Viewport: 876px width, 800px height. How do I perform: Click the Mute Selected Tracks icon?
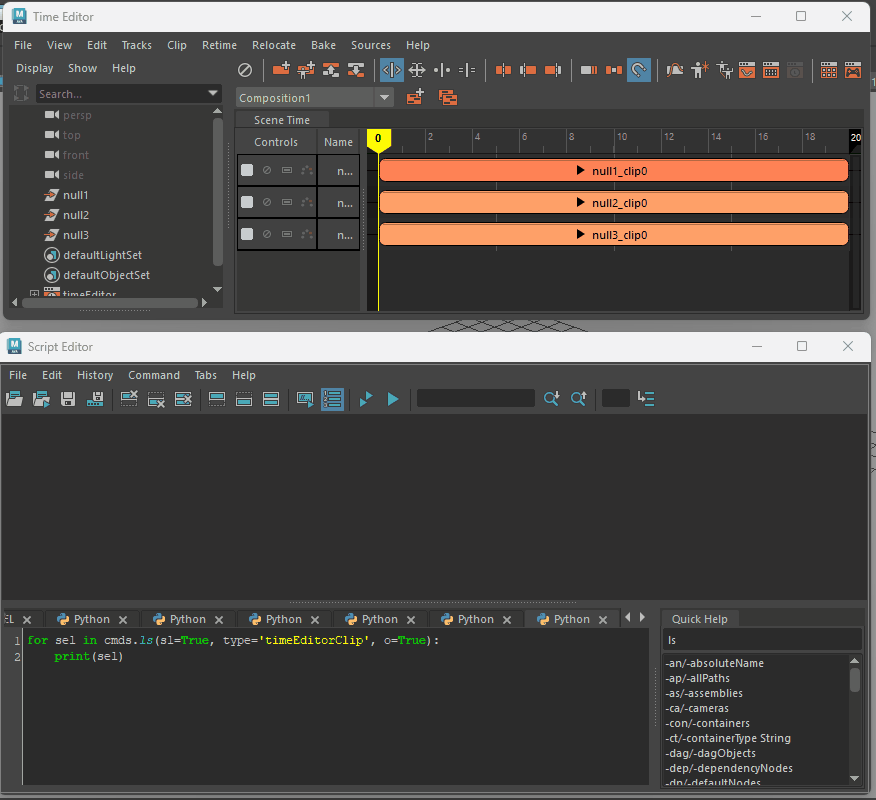pyautogui.click(x=245, y=70)
